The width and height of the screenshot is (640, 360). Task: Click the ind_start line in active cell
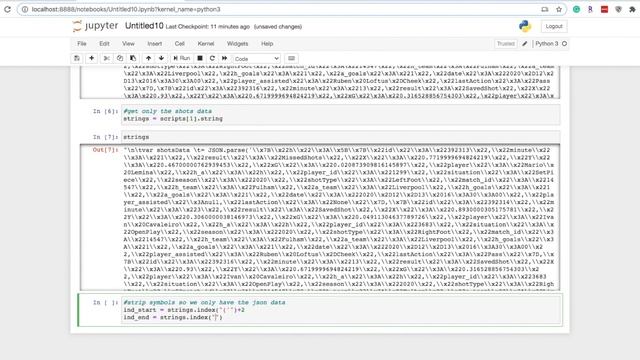(x=184, y=310)
